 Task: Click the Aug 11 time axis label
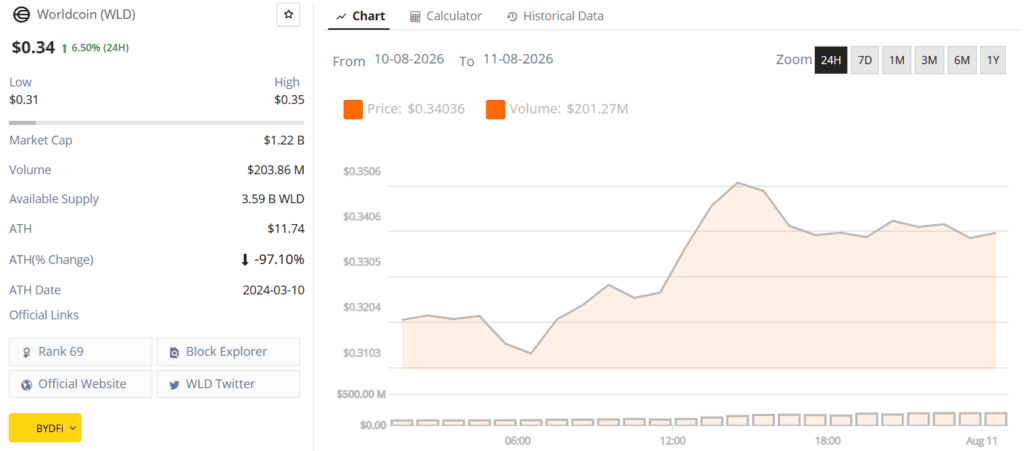click(984, 441)
